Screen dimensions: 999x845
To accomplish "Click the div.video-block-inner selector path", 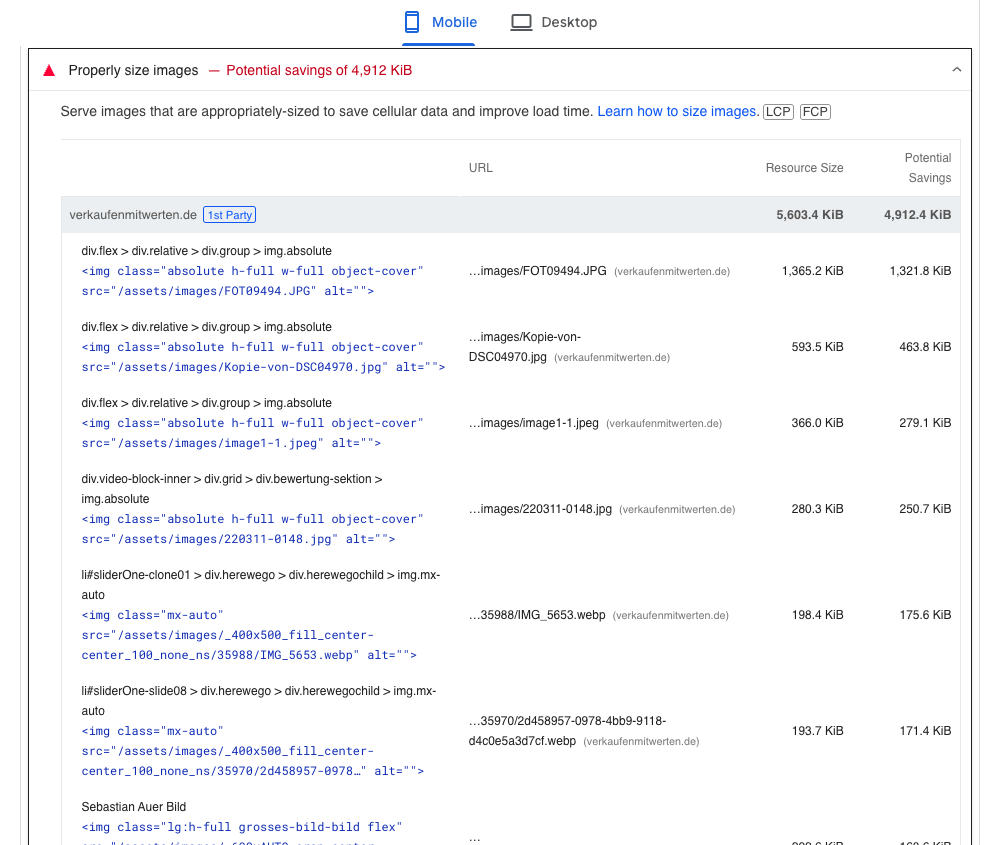I will [x=232, y=489].
